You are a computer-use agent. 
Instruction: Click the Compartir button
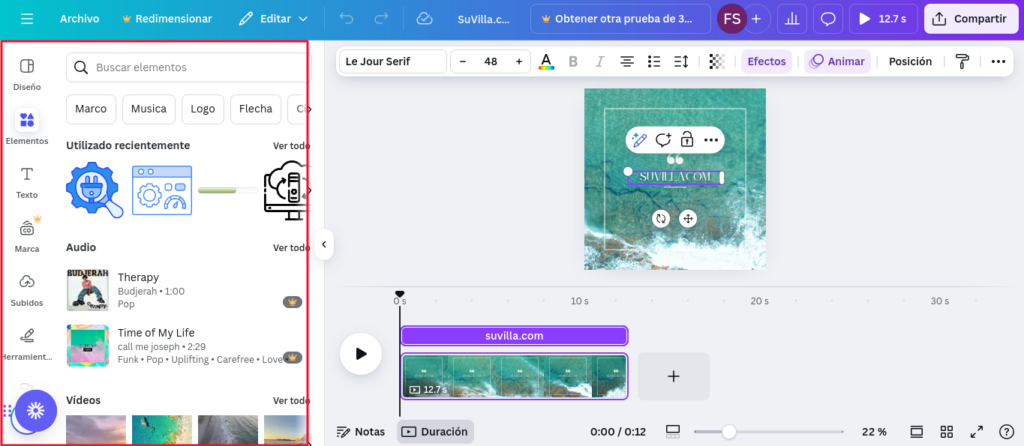pos(970,19)
